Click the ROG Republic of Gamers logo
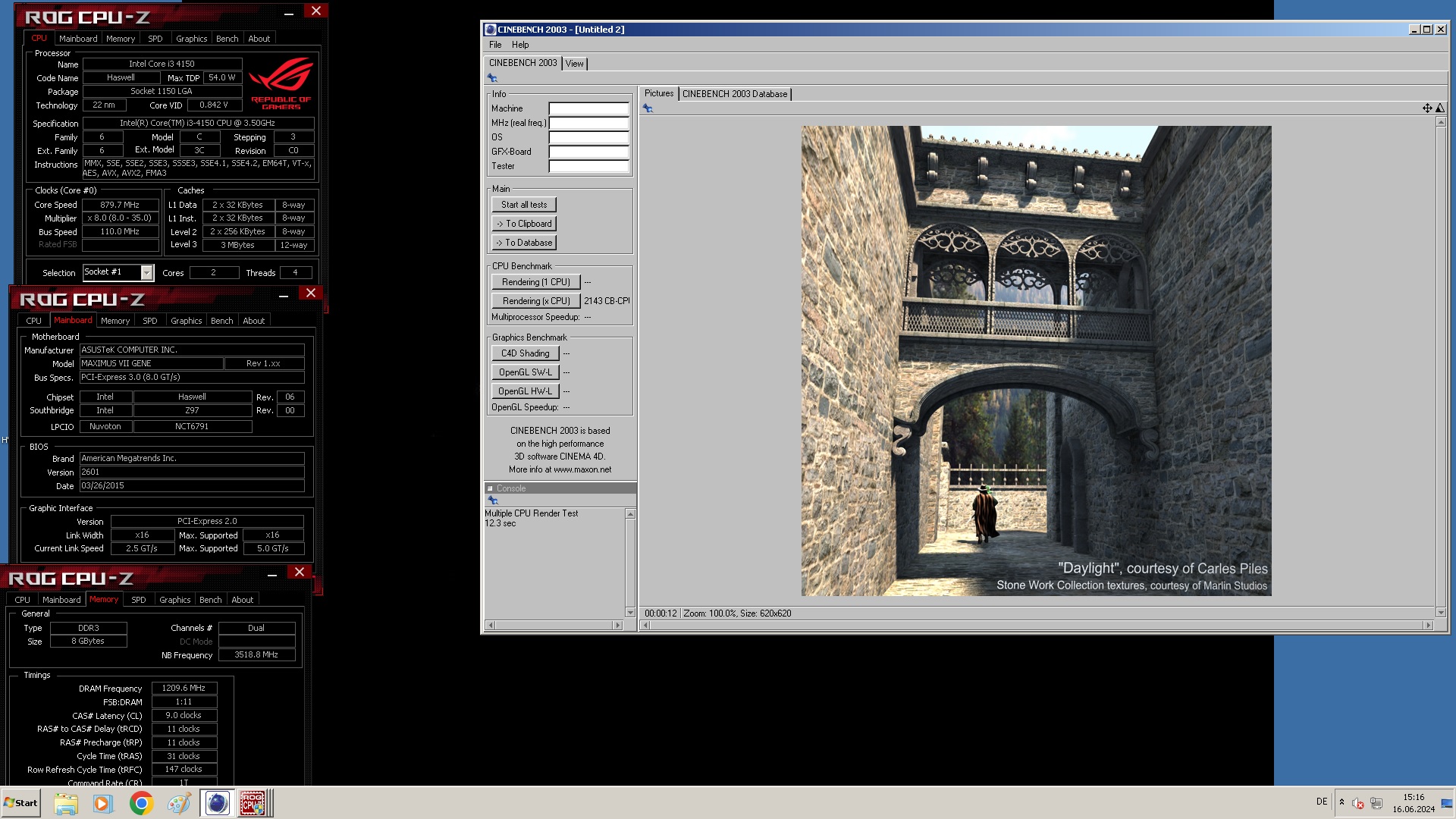1456x819 pixels. [x=281, y=83]
